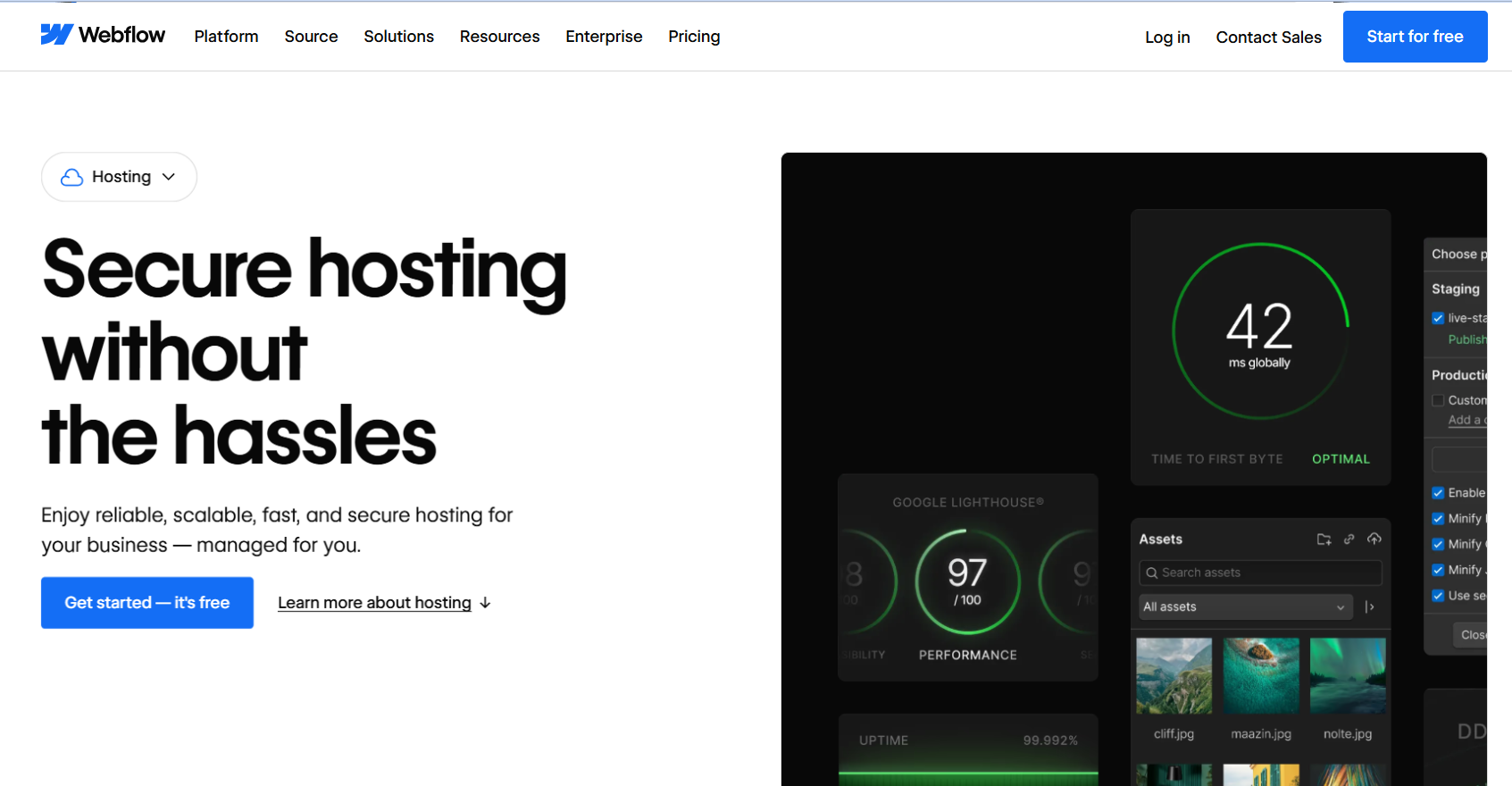Toggle the Use se checkbox
This screenshot has width=1512, height=786.
[x=1438, y=596]
